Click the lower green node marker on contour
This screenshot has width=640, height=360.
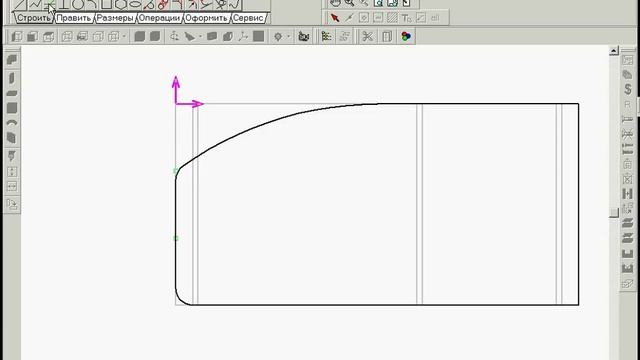176,238
